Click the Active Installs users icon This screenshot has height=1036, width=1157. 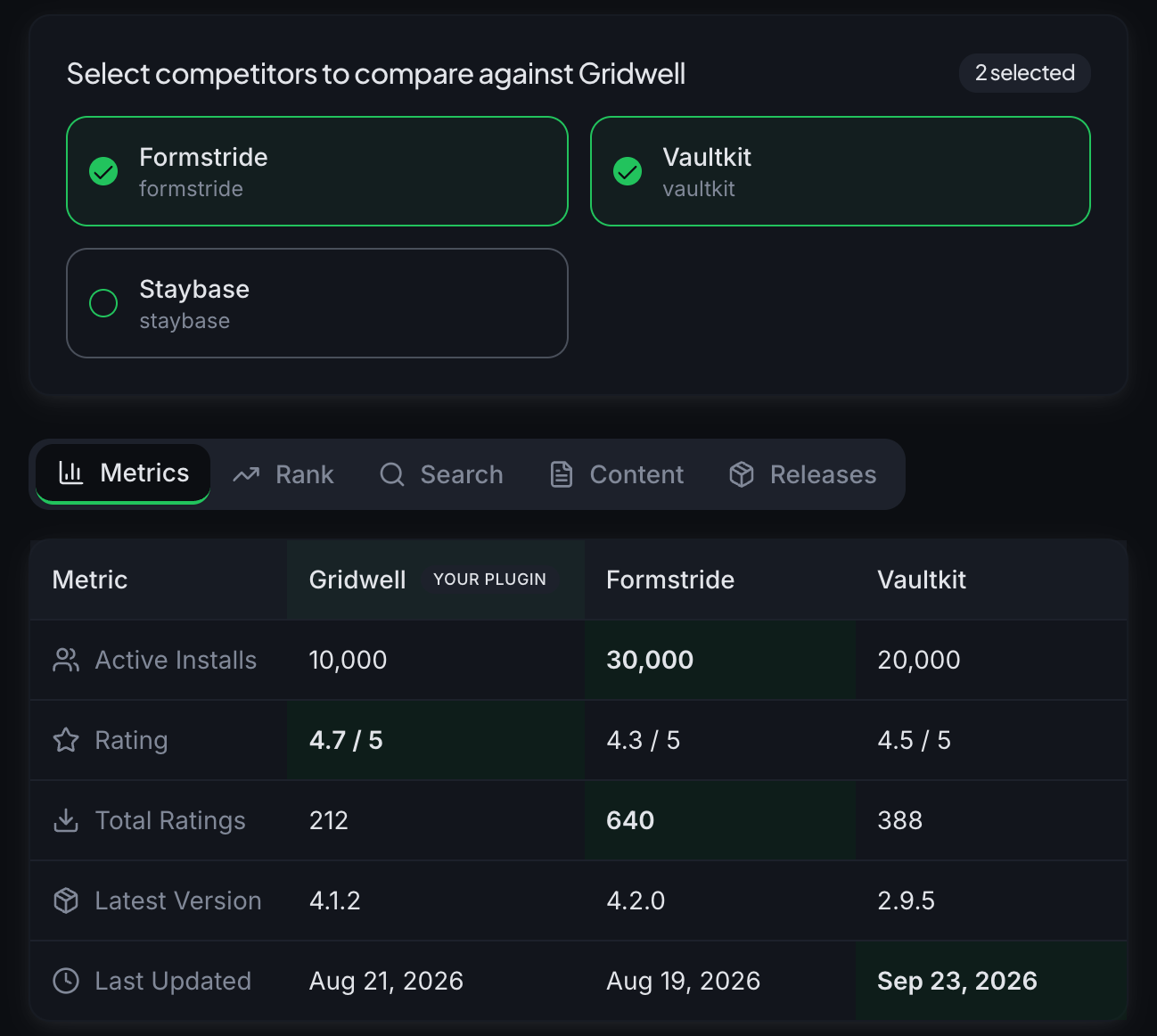pos(66,660)
